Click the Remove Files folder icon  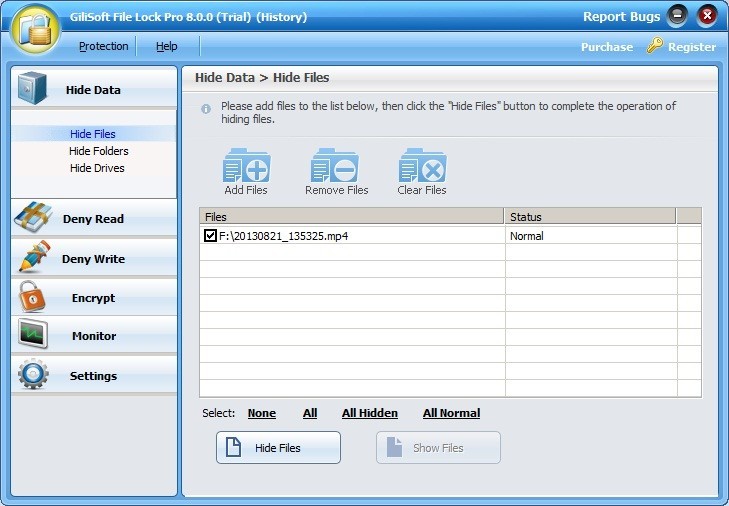pyautogui.click(x=335, y=166)
